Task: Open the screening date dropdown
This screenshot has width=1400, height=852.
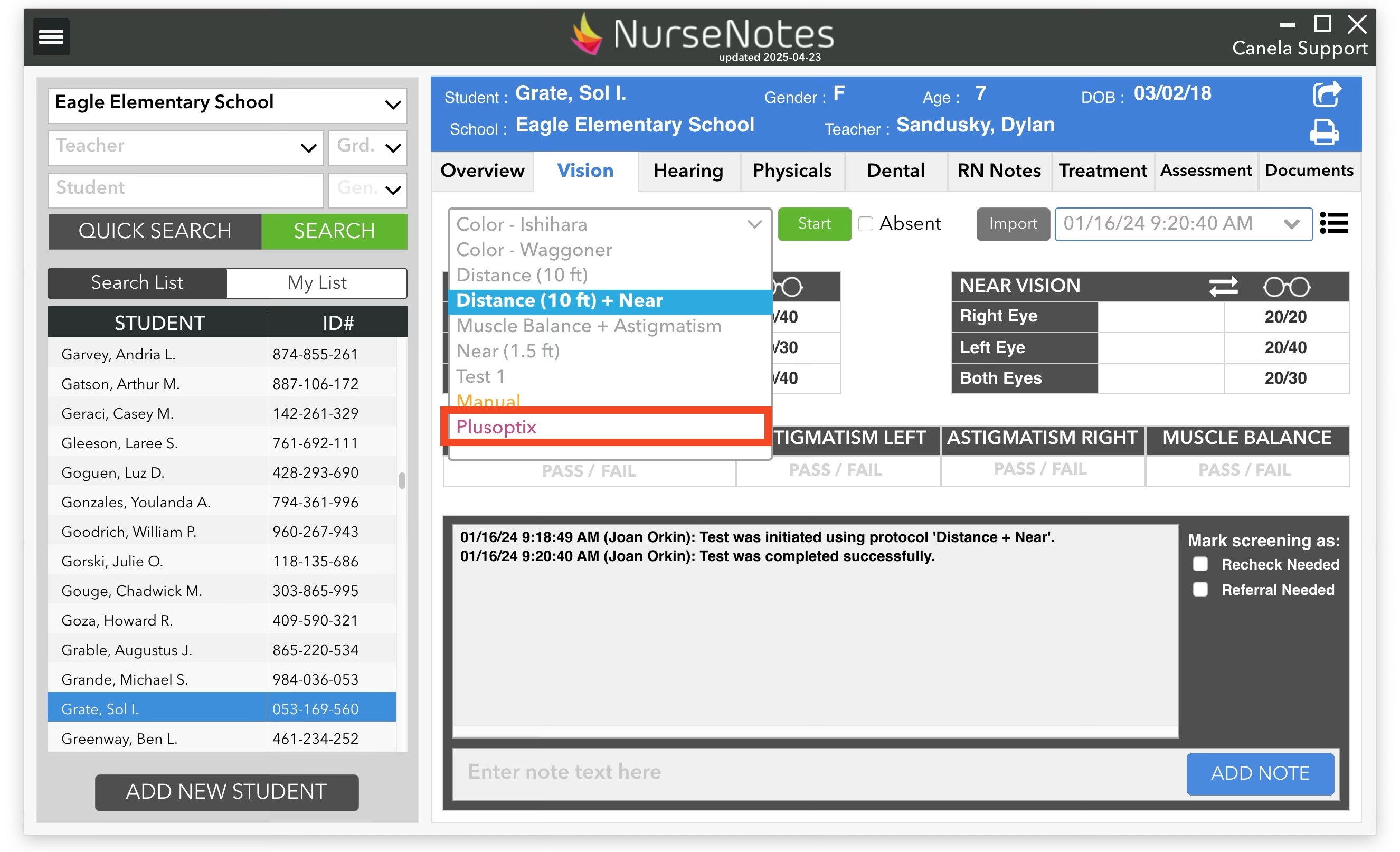Action: tap(1291, 224)
